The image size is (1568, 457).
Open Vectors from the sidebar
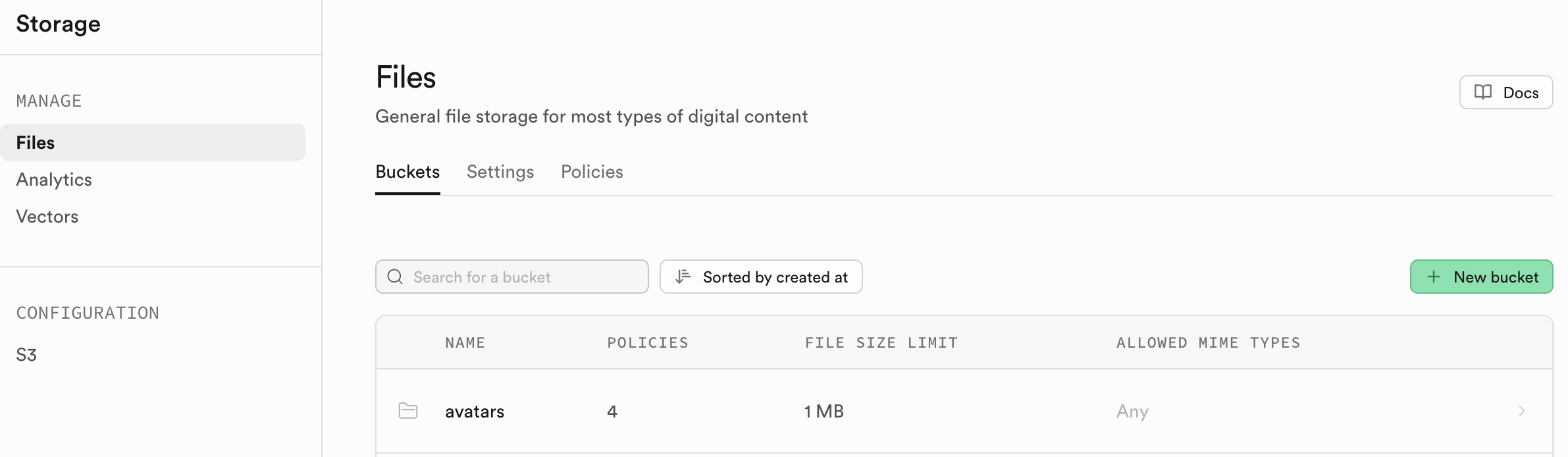click(47, 216)
